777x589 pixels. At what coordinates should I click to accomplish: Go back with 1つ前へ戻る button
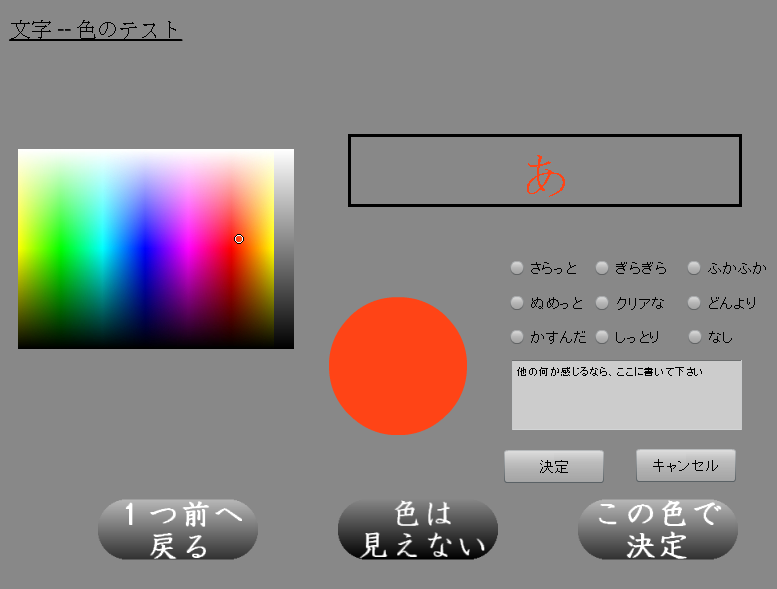click(x=178, y=530)
